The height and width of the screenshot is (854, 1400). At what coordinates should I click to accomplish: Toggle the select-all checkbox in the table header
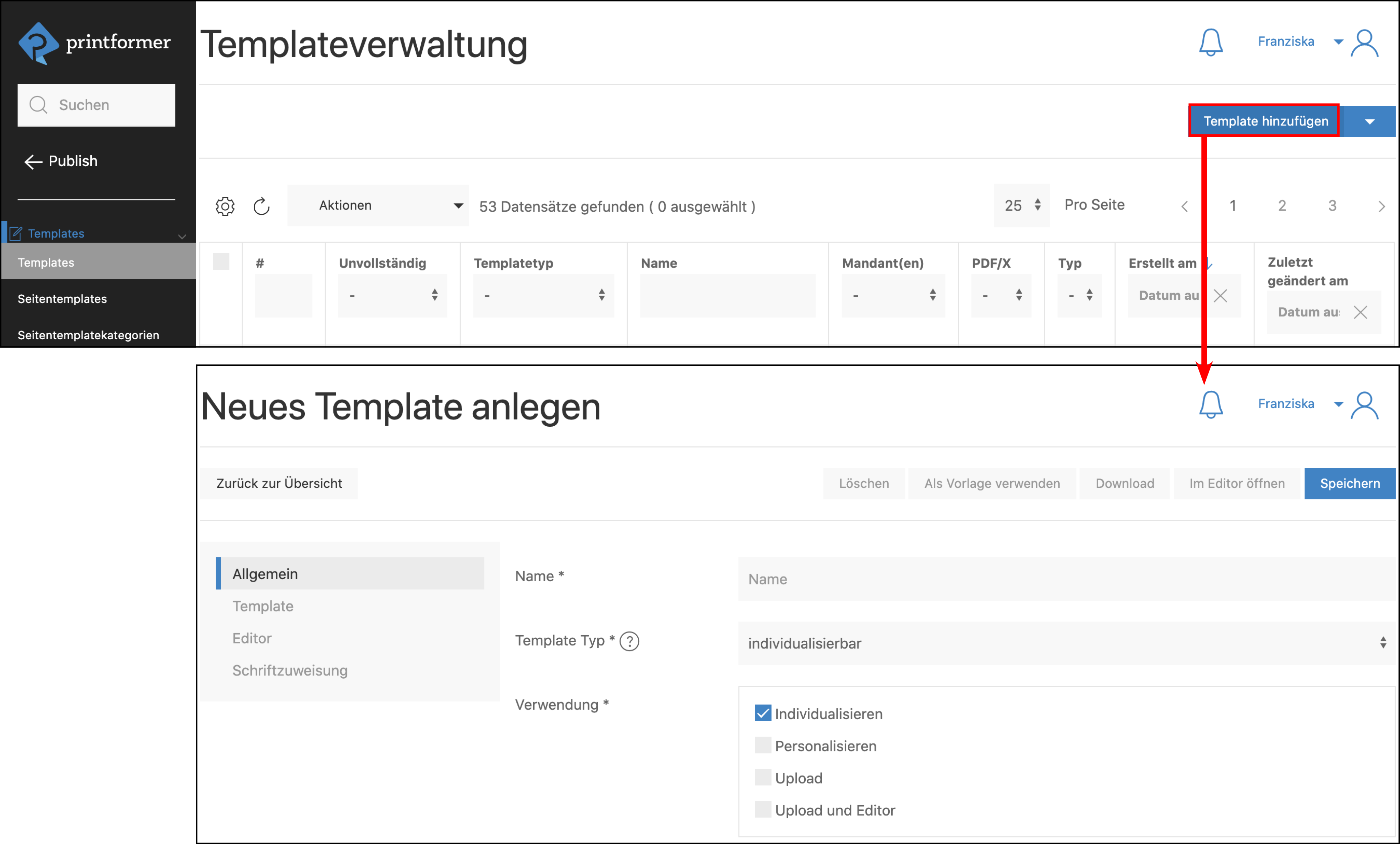coord(221,262)
